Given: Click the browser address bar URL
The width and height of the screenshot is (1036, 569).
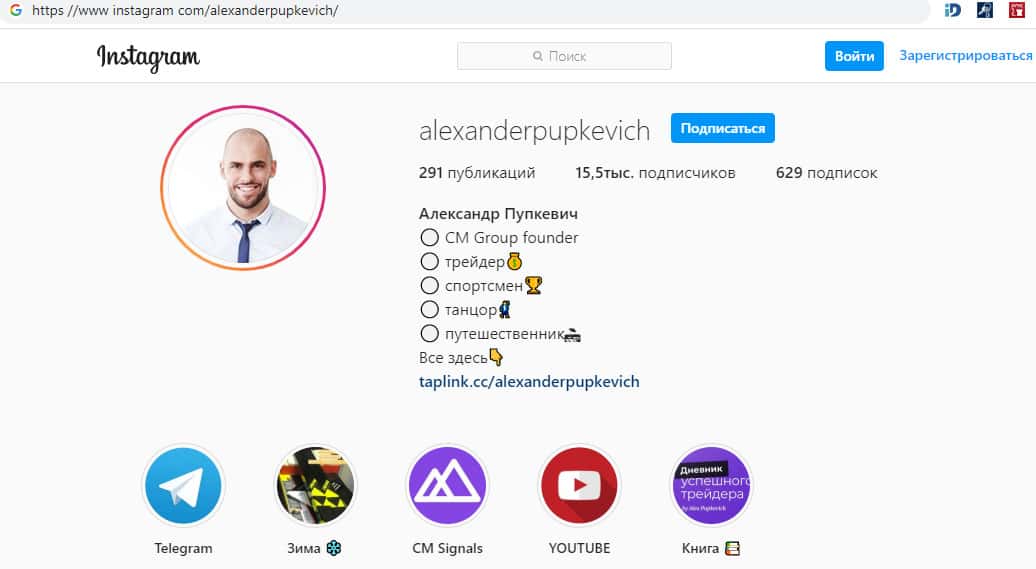Looking at the screenshot, I should click(185, 11).
